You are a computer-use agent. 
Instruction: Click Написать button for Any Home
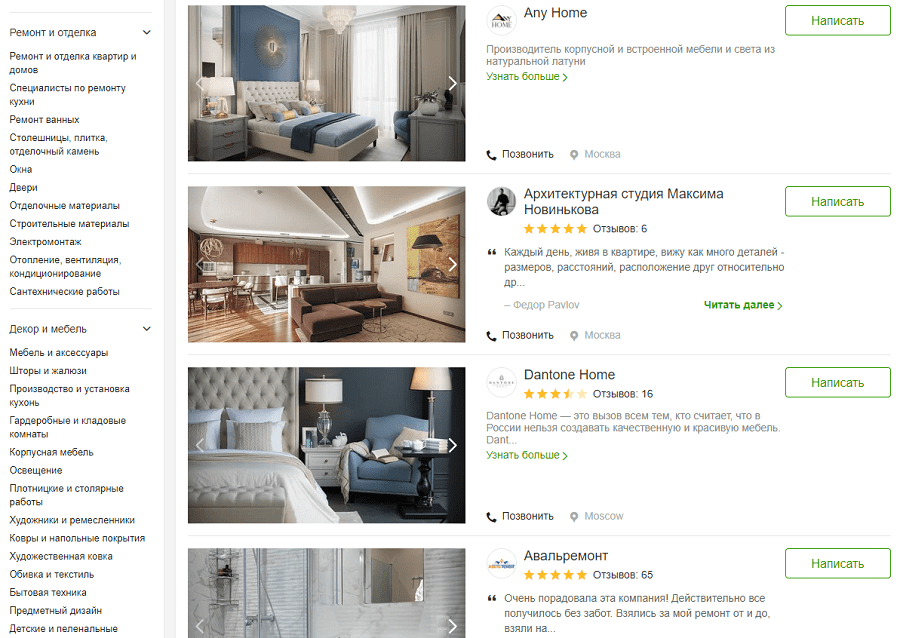(837, 21)
